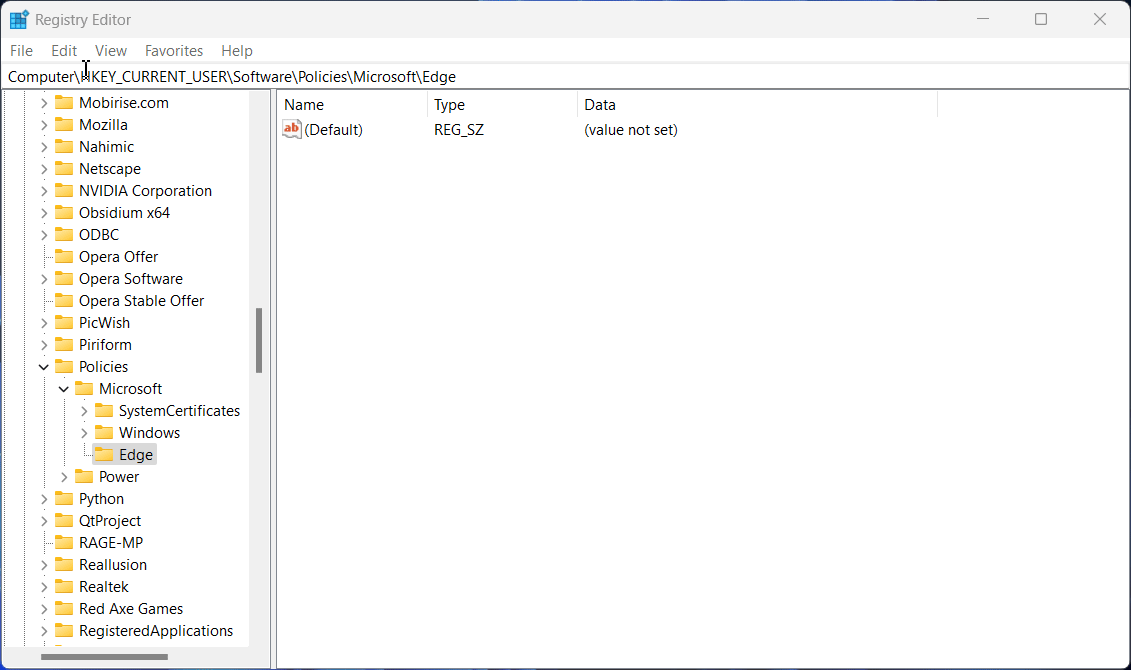Expand the Reallusion key

[x=44, y=565]
